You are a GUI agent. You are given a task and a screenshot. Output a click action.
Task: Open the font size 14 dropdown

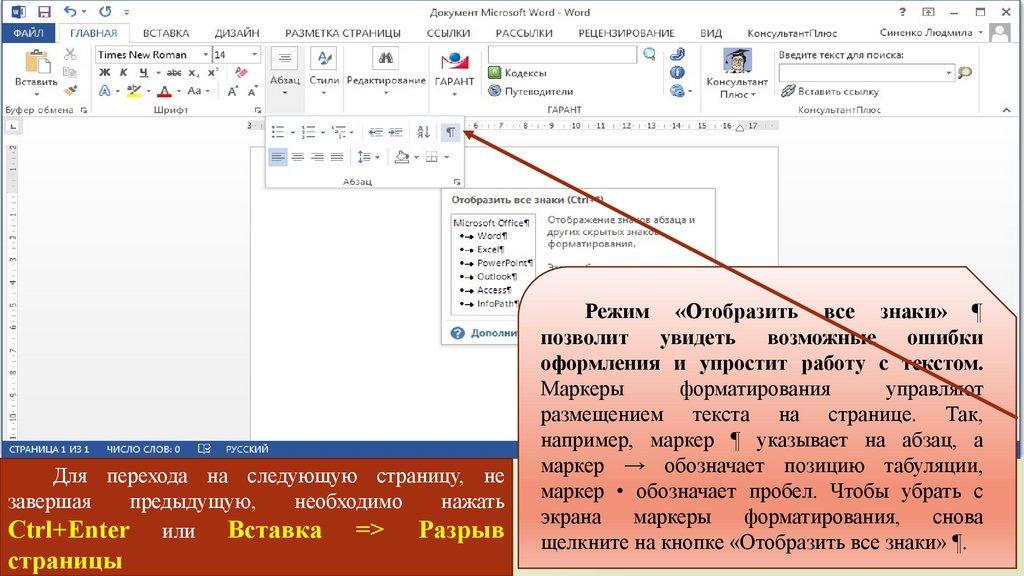pyautogui.click(x=254, y=54)
